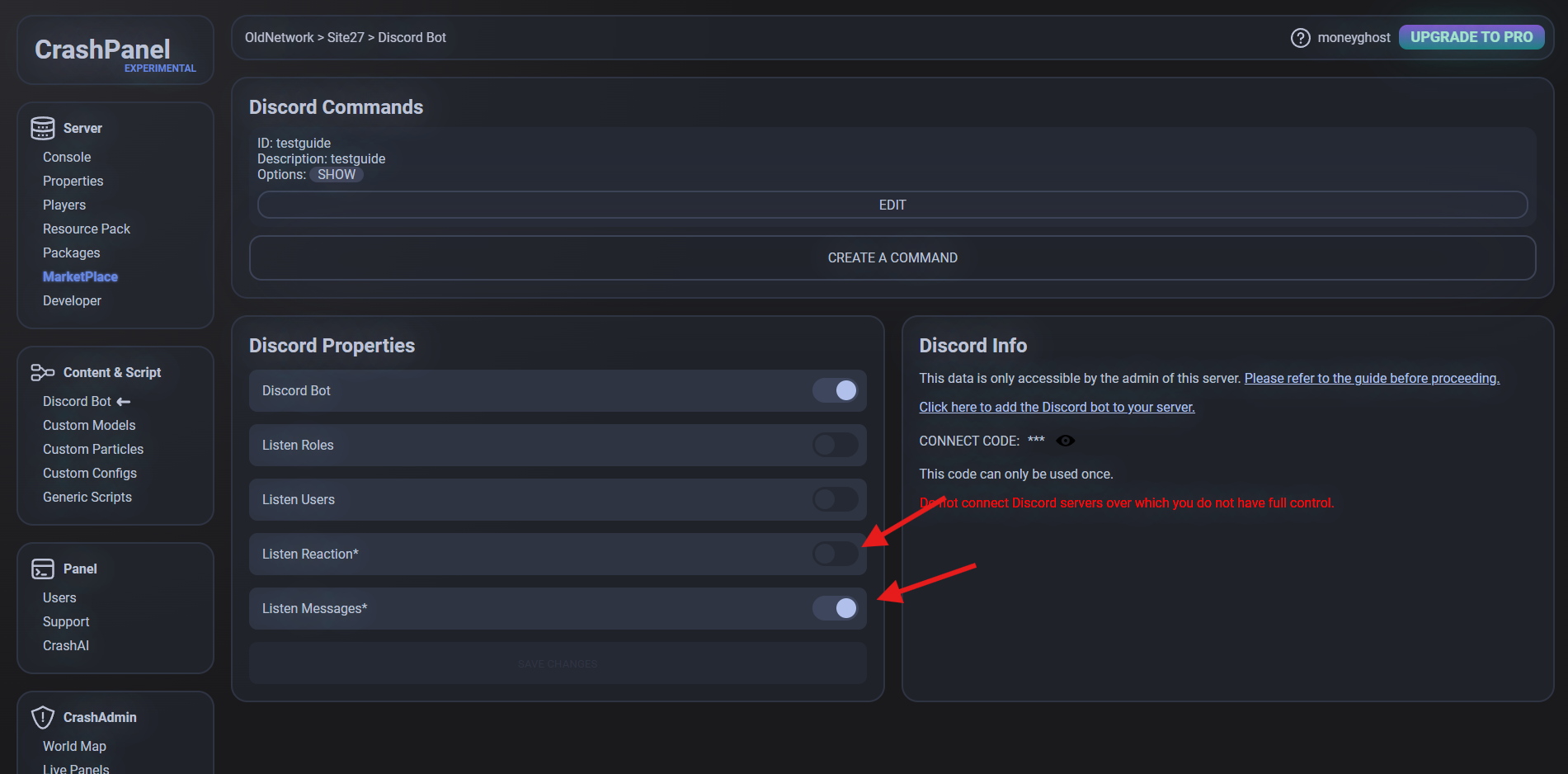Click the CrashPanel logo
The image size is (1568, 774).
(x=103, y=50)
